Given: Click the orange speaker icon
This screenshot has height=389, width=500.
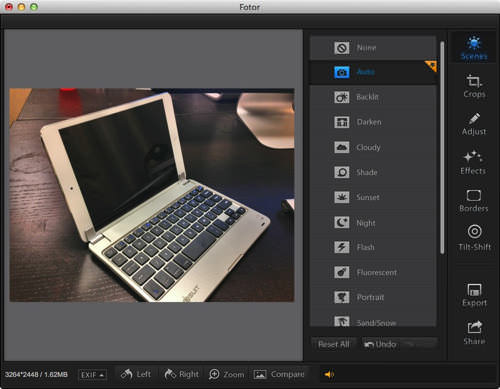Looking at the screenshot, I should tap(329, 375).
